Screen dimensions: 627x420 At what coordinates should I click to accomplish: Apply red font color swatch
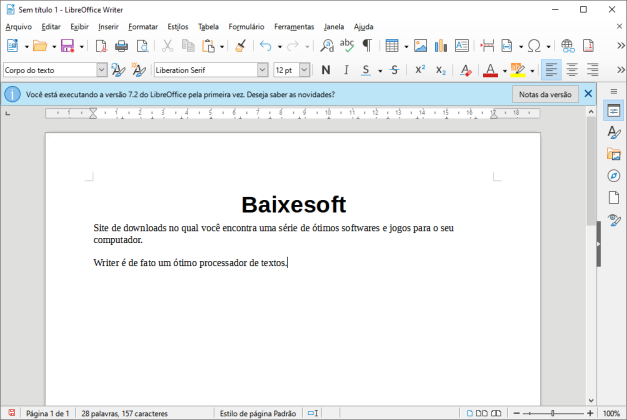(x=490, y=70)
